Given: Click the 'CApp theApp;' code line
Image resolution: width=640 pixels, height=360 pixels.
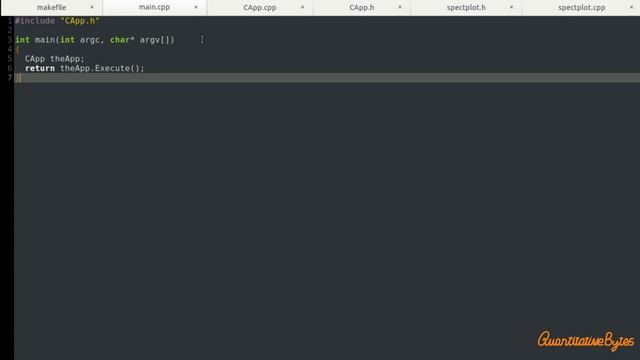Looking at the screenshot, I should [x=55, y=59].
